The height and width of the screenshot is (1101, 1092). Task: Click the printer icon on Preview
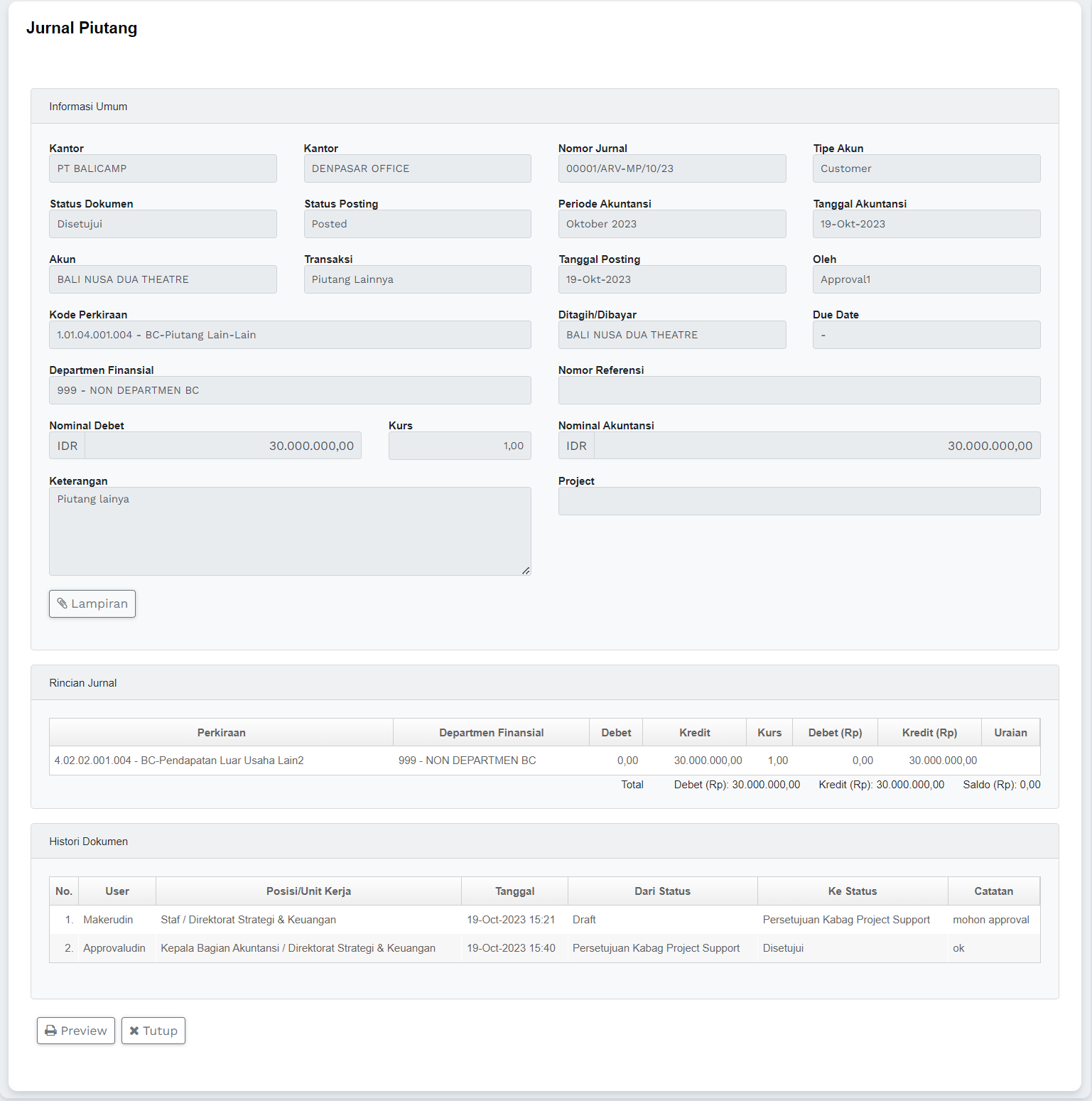(50, 1031)
